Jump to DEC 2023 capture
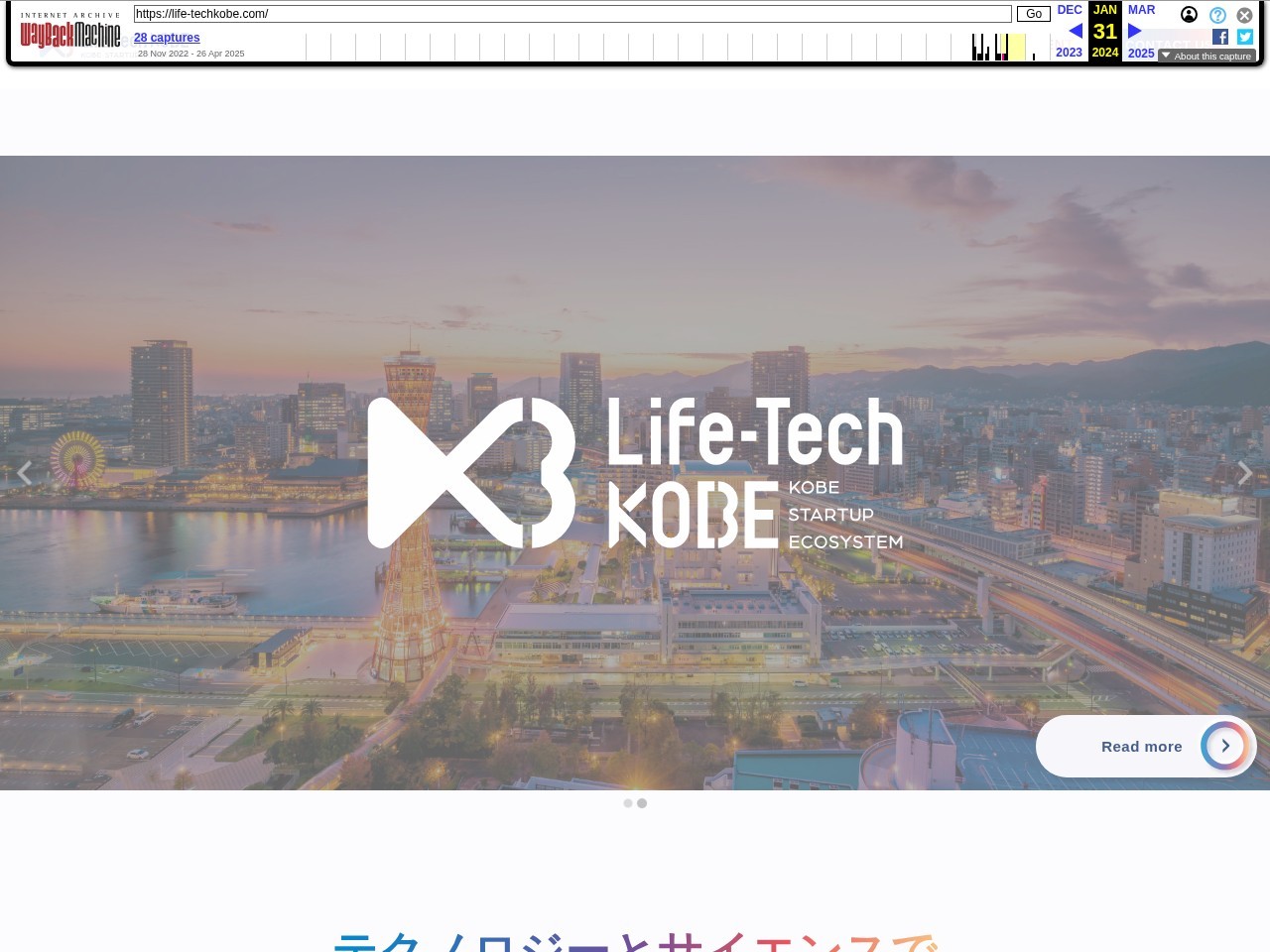The height and width of the screenshot is (952, 1270). click(1070, 10)
